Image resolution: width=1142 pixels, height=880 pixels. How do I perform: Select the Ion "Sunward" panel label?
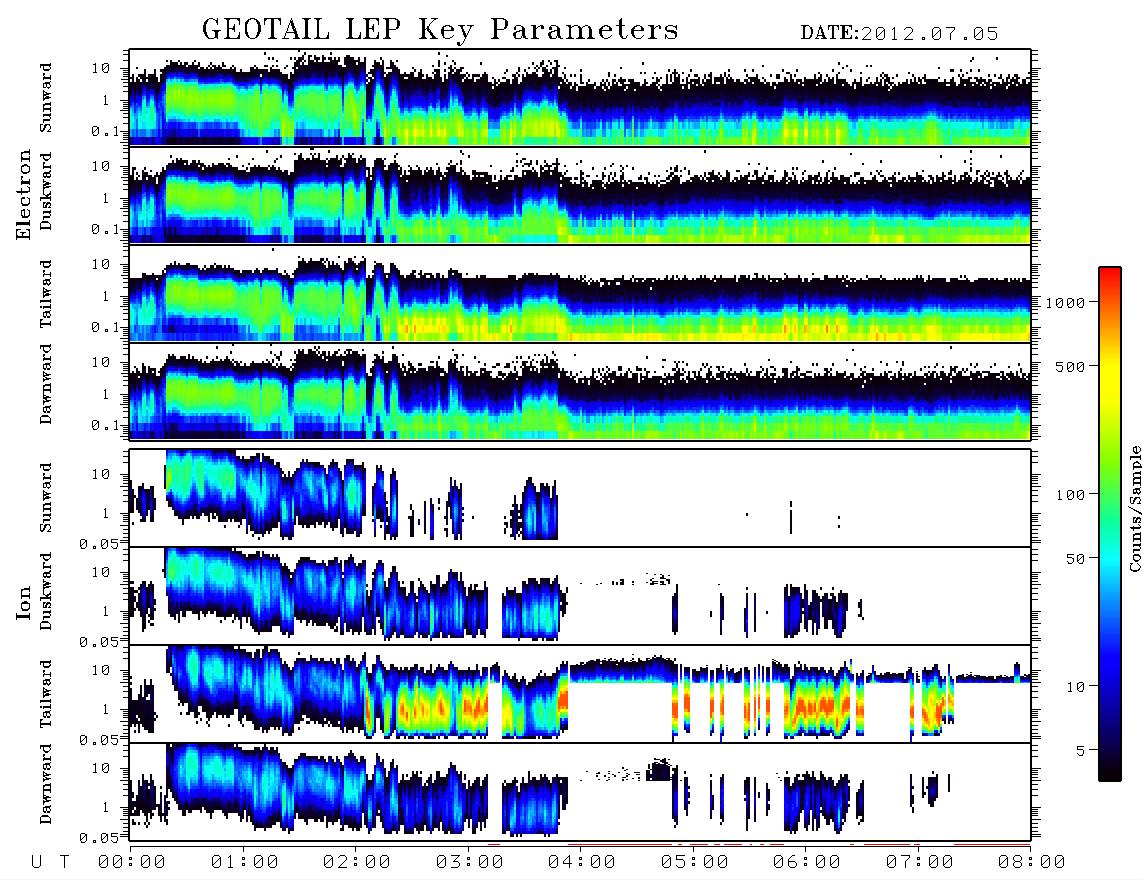46,497
